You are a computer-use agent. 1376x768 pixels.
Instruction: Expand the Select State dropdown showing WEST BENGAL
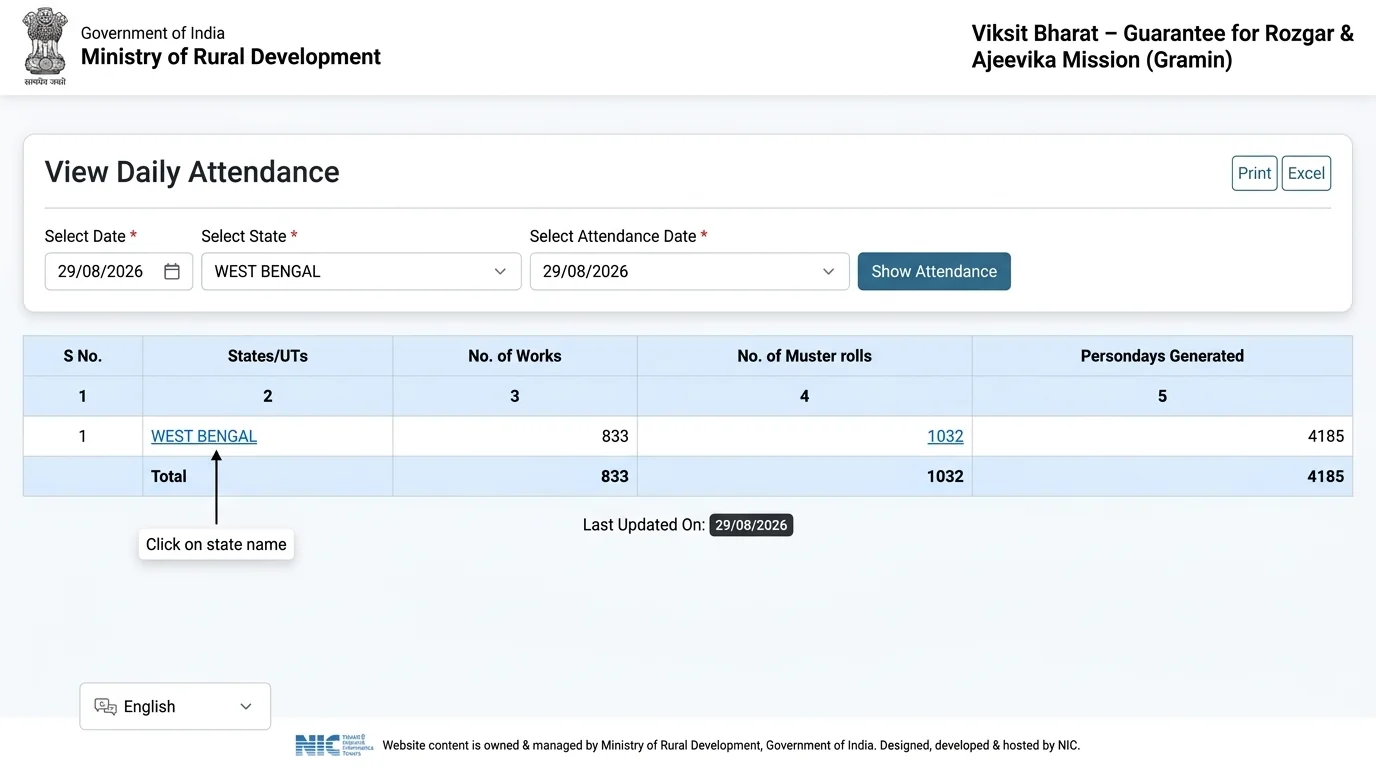pos(361,272)
